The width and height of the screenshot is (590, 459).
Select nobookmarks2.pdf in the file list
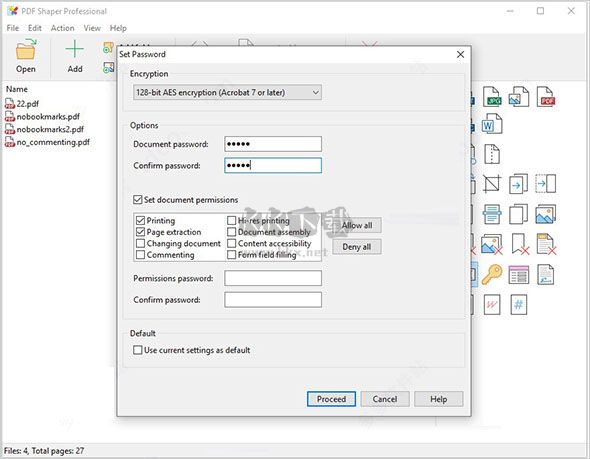(44, 129)
